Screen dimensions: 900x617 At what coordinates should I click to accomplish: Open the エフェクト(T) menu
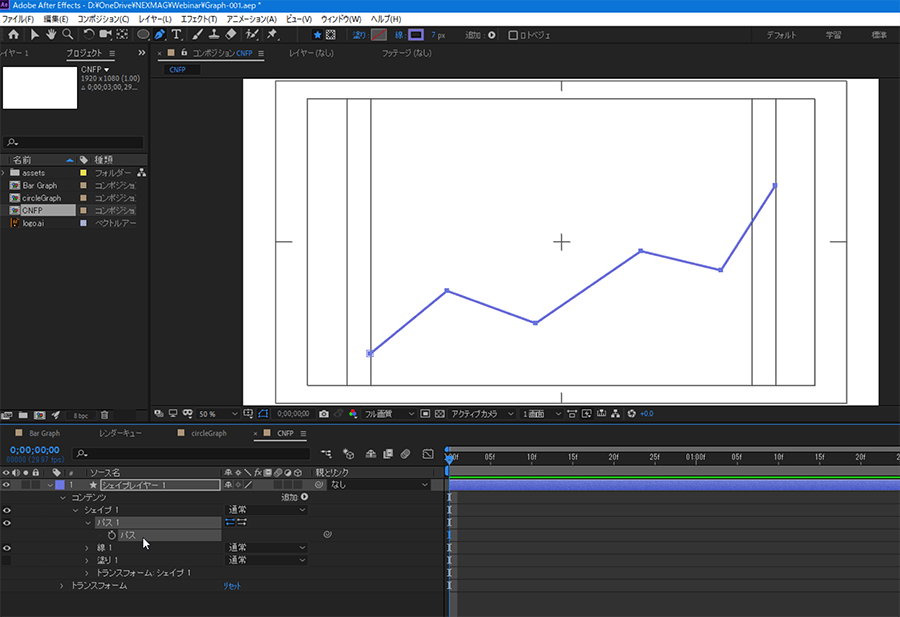pos(198,19)
